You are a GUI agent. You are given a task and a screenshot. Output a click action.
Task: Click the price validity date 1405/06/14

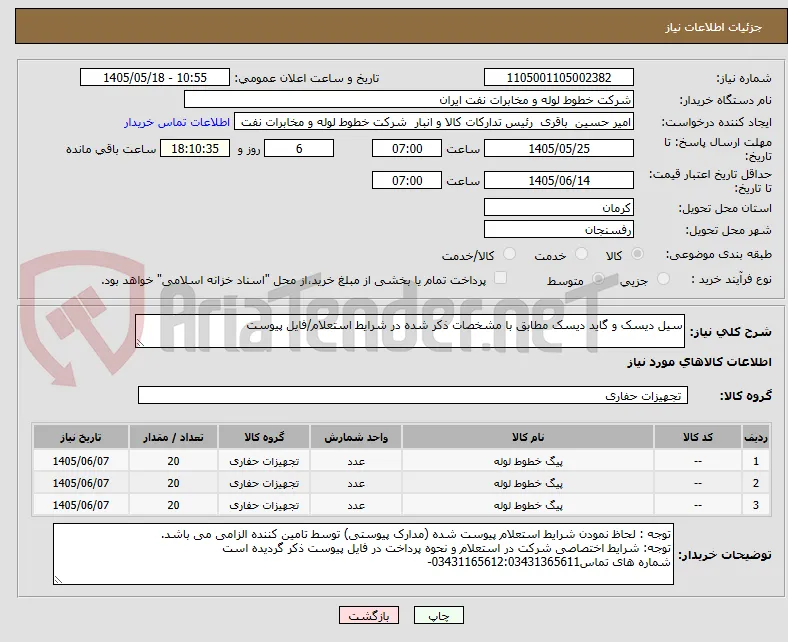click(x=559, y=180)
